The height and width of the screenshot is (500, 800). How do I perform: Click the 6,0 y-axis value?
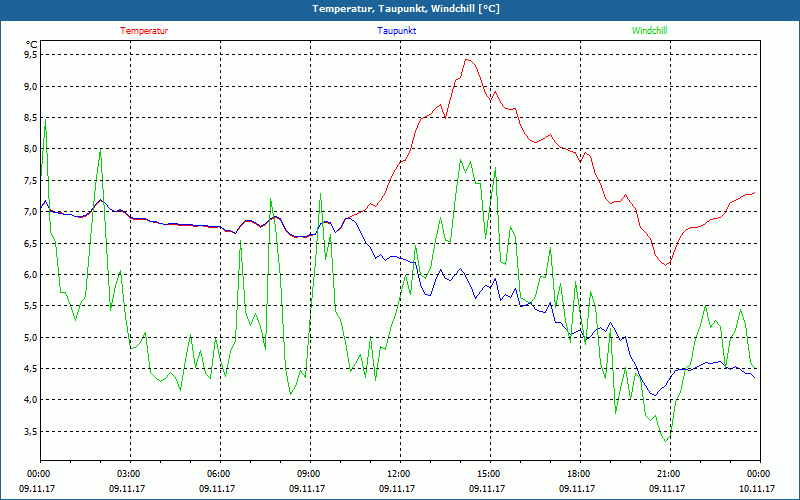click(32, 274)
